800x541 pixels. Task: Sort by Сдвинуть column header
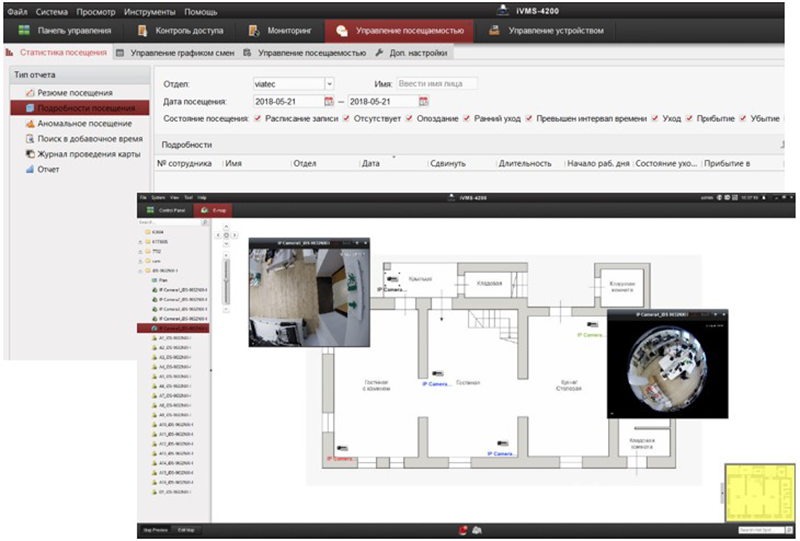click(x=448, y=164)
